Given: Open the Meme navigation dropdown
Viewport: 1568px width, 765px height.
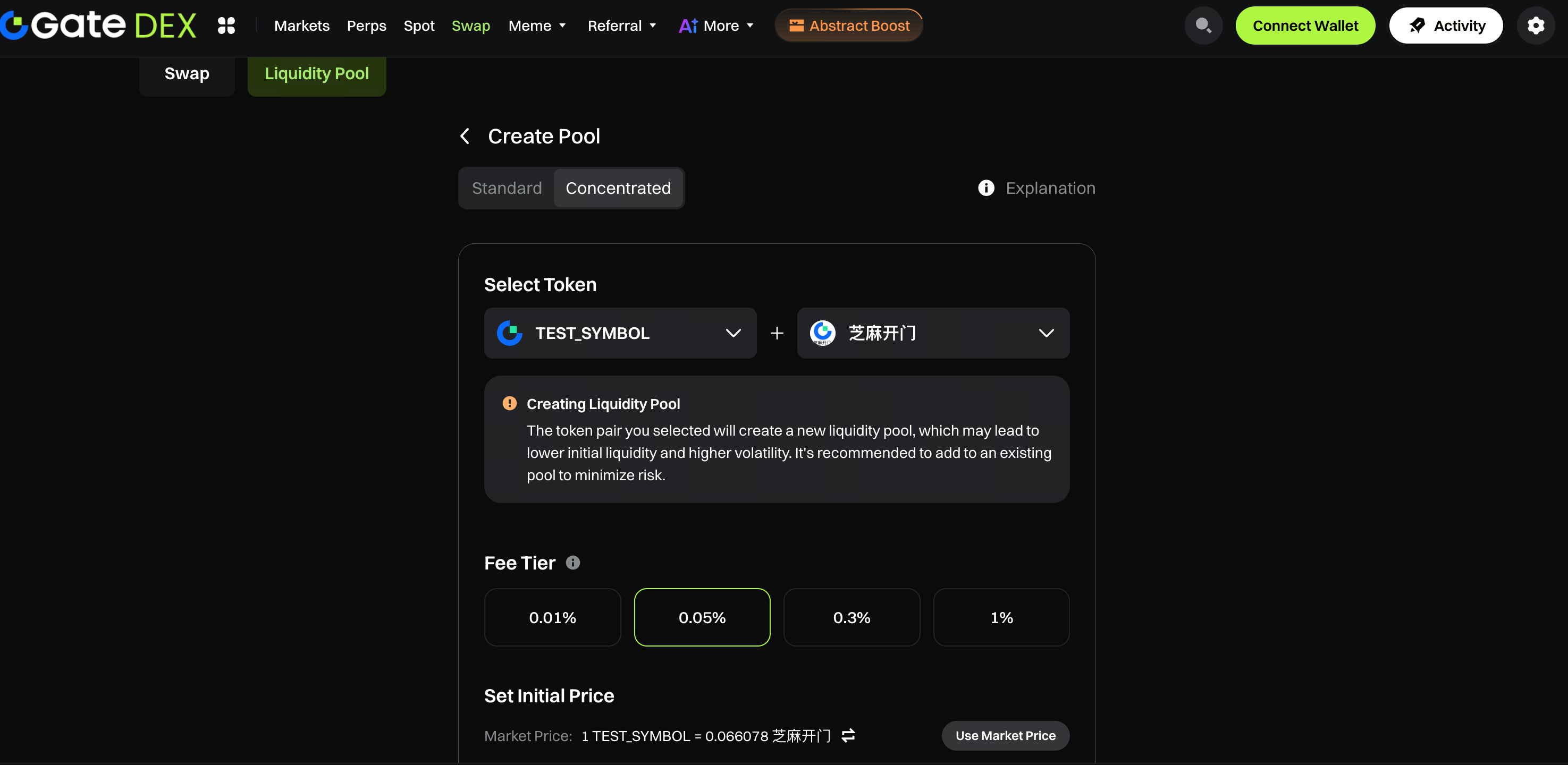Looking at the screenshot, I should coord(537,25).
